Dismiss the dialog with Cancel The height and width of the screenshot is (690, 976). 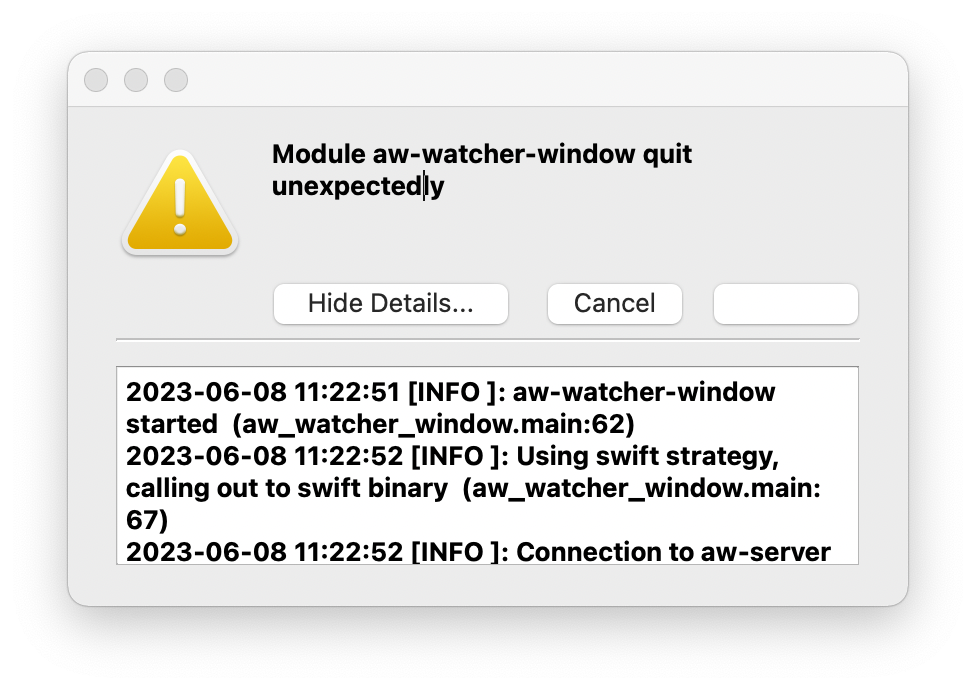(x=615, y=304)
